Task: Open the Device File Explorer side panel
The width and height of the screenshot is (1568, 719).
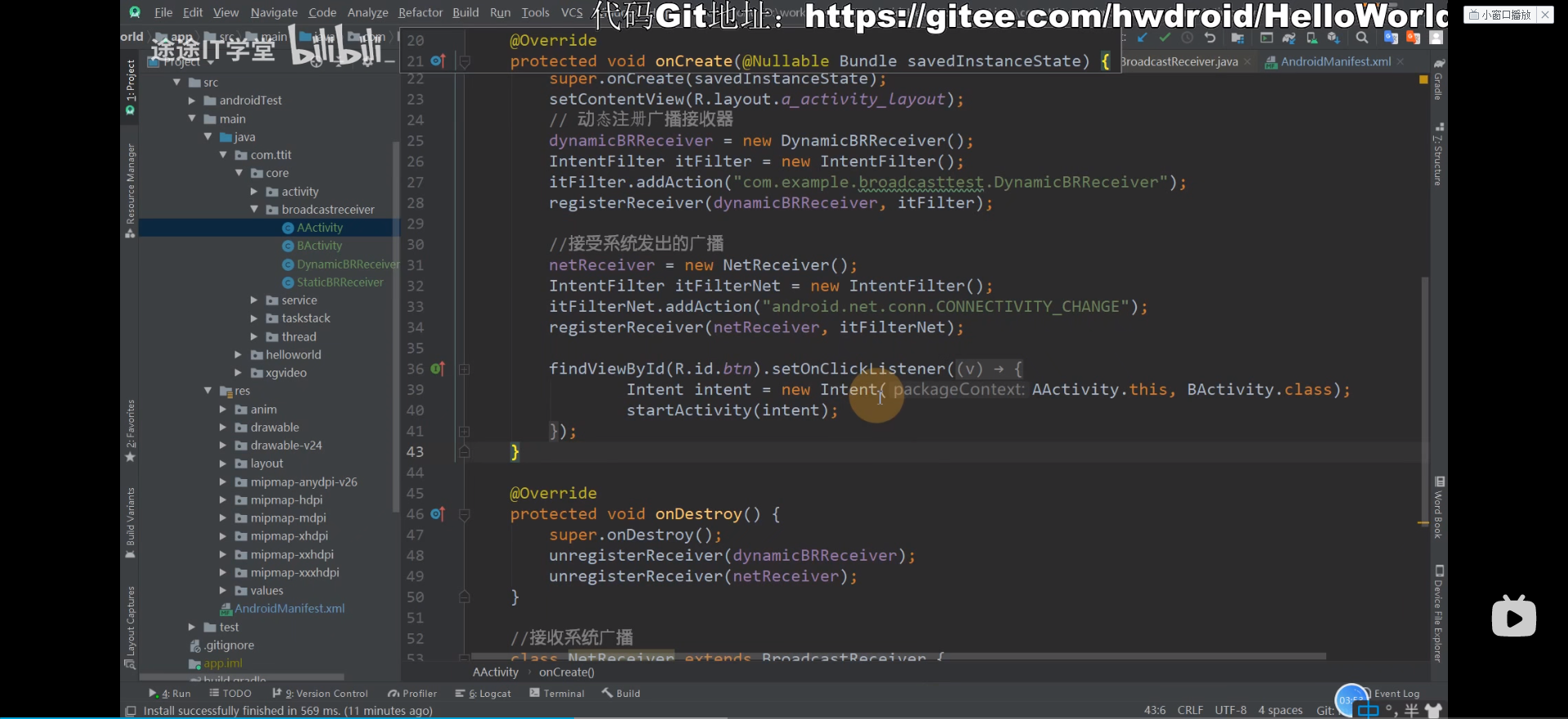Action: coord(1439,613)
